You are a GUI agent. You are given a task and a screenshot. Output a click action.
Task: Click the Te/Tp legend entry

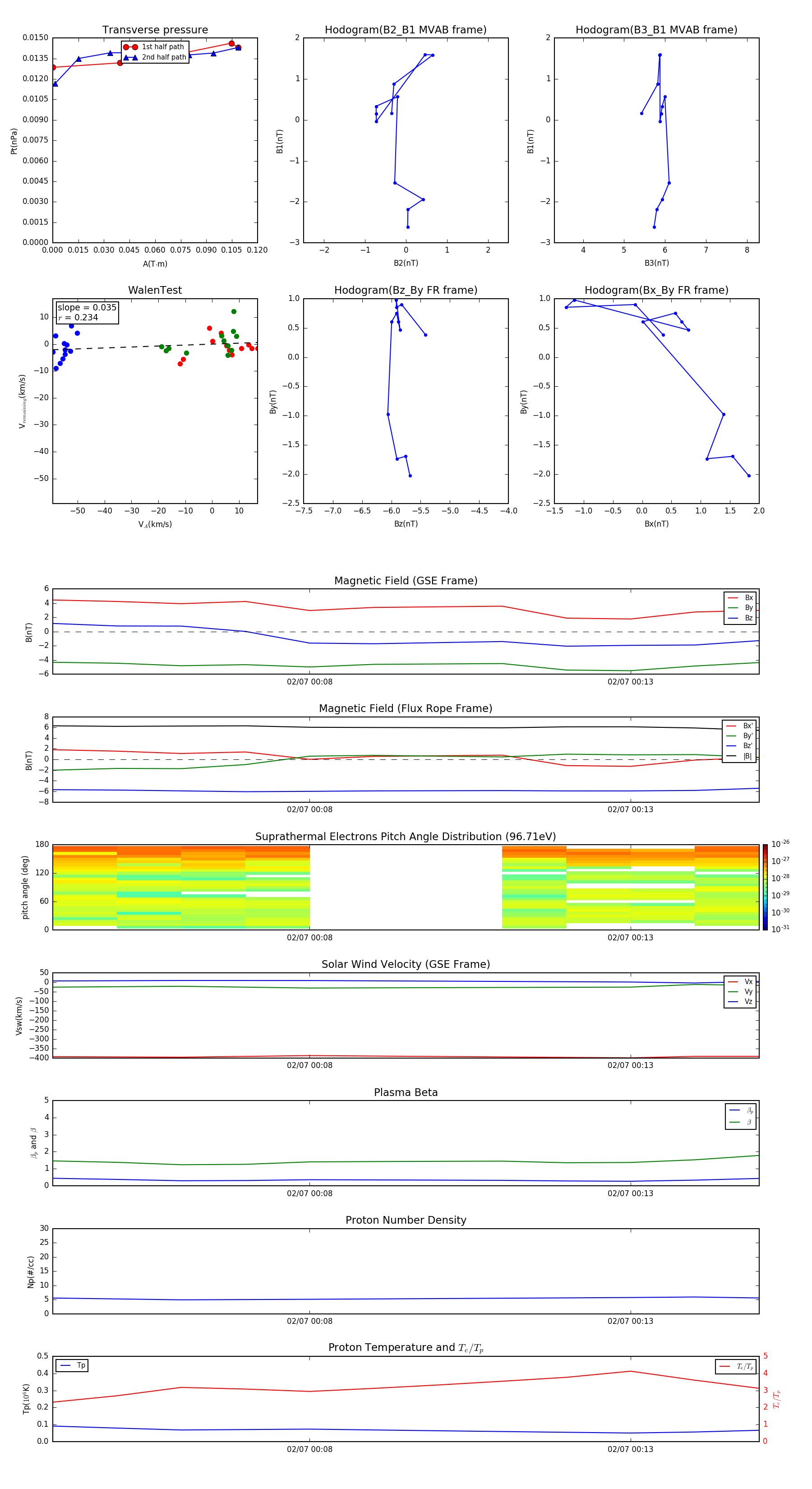pyautogui.click(x=736, y=1366)
